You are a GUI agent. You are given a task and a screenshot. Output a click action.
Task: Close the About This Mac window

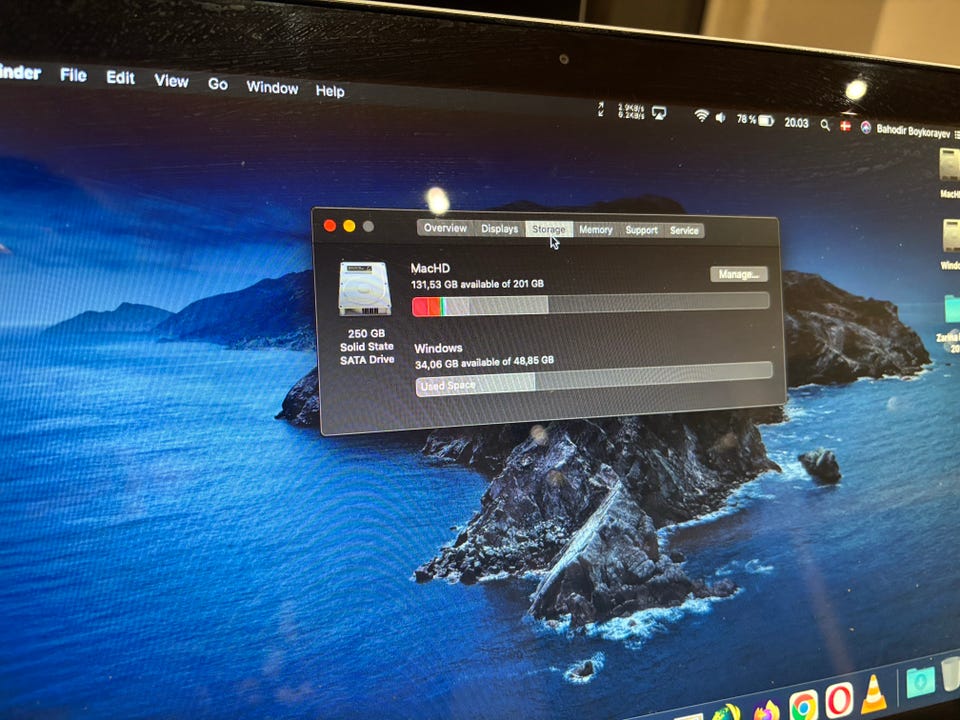tap(329, 226)
